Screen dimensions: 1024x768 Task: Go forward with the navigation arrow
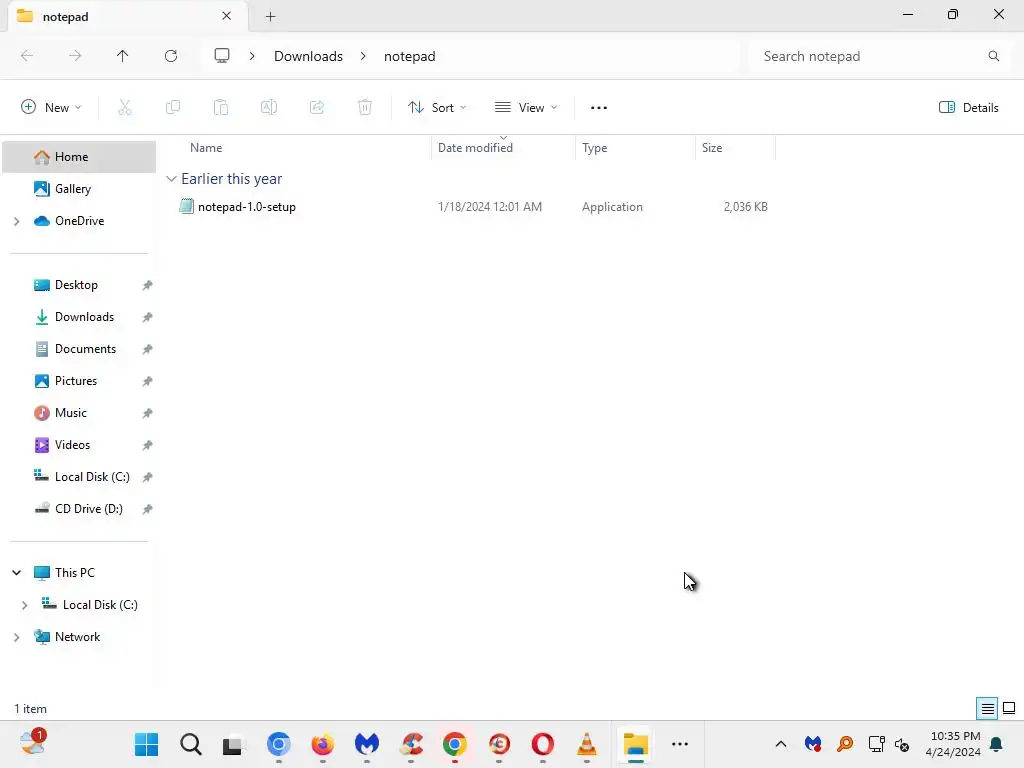click(x=75, y=56)
